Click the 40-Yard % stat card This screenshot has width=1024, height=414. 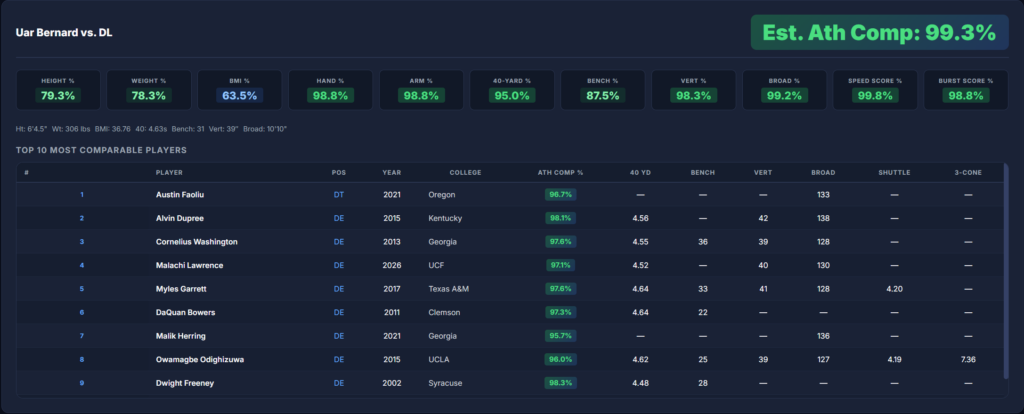pos(512,89)
